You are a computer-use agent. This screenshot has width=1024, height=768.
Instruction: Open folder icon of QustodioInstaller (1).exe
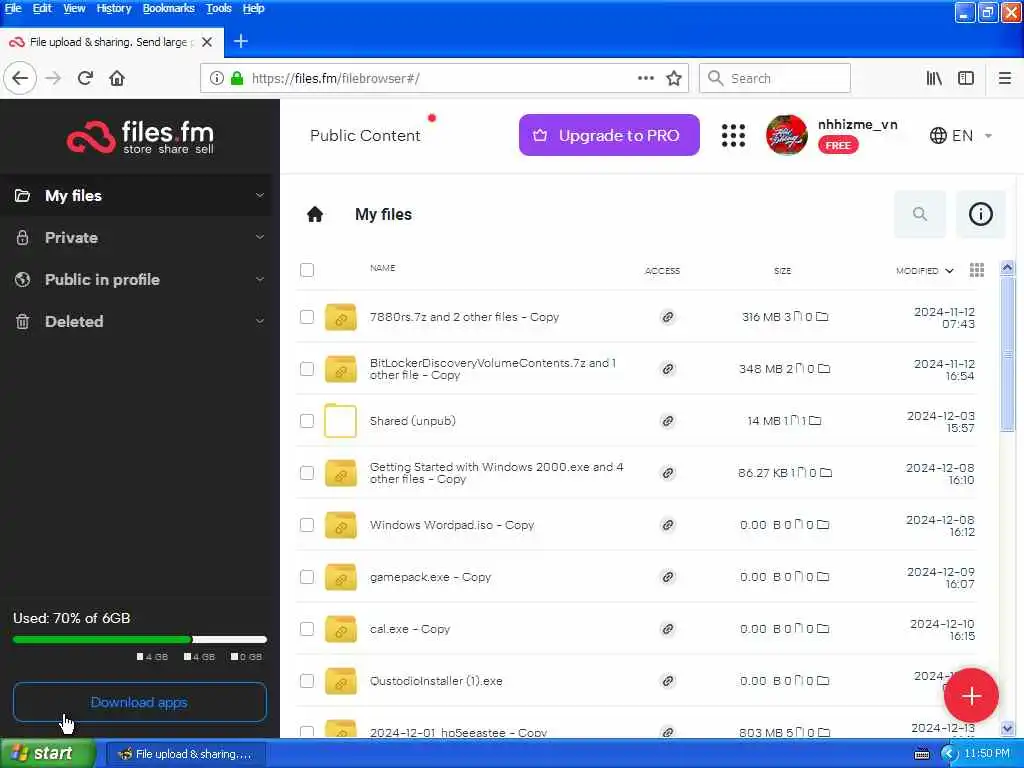[340, 680]
